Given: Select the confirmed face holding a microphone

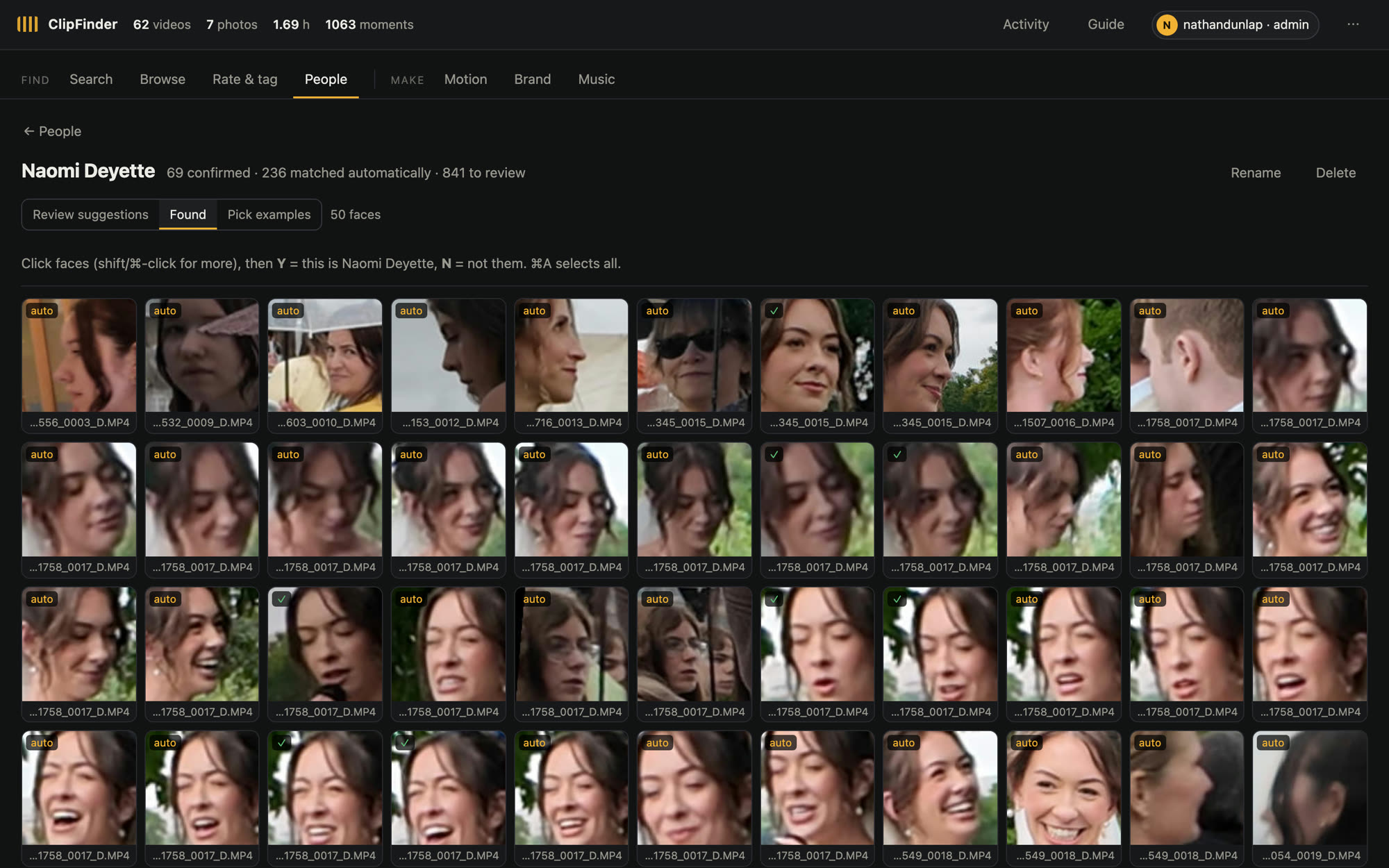Looking at the screenshot, I should pos(325,644).
